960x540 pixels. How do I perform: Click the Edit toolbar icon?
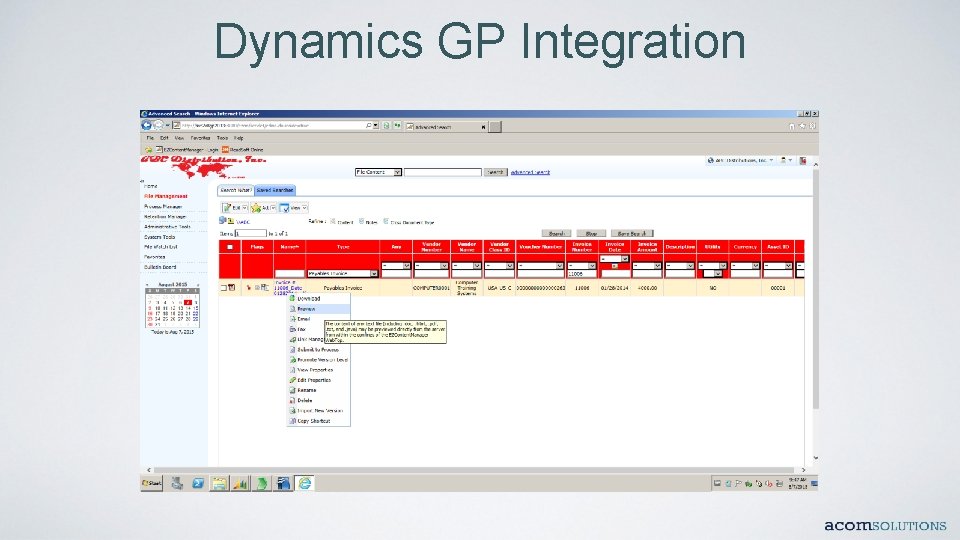(227, 208)
